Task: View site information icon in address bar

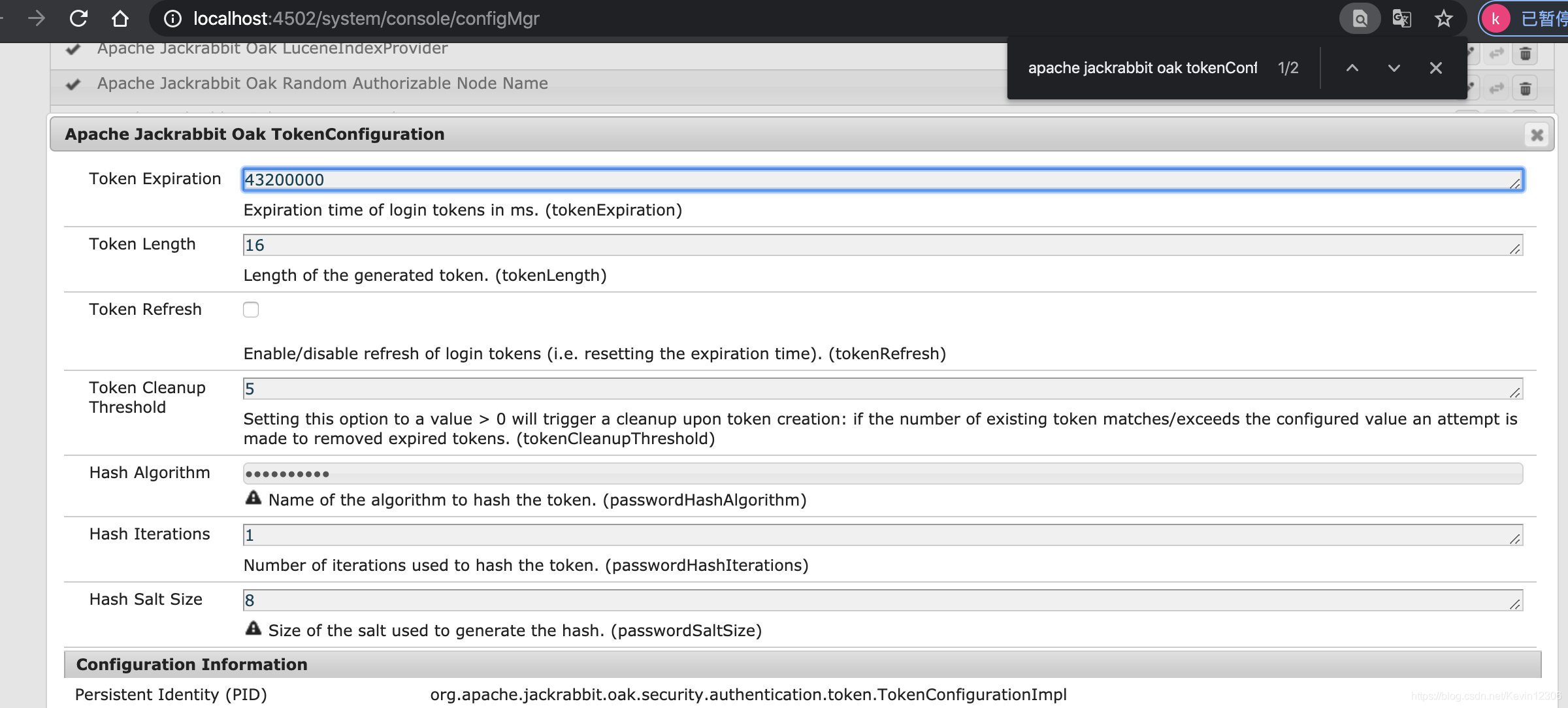Action: pyautogui.click(x=172, y=18)
